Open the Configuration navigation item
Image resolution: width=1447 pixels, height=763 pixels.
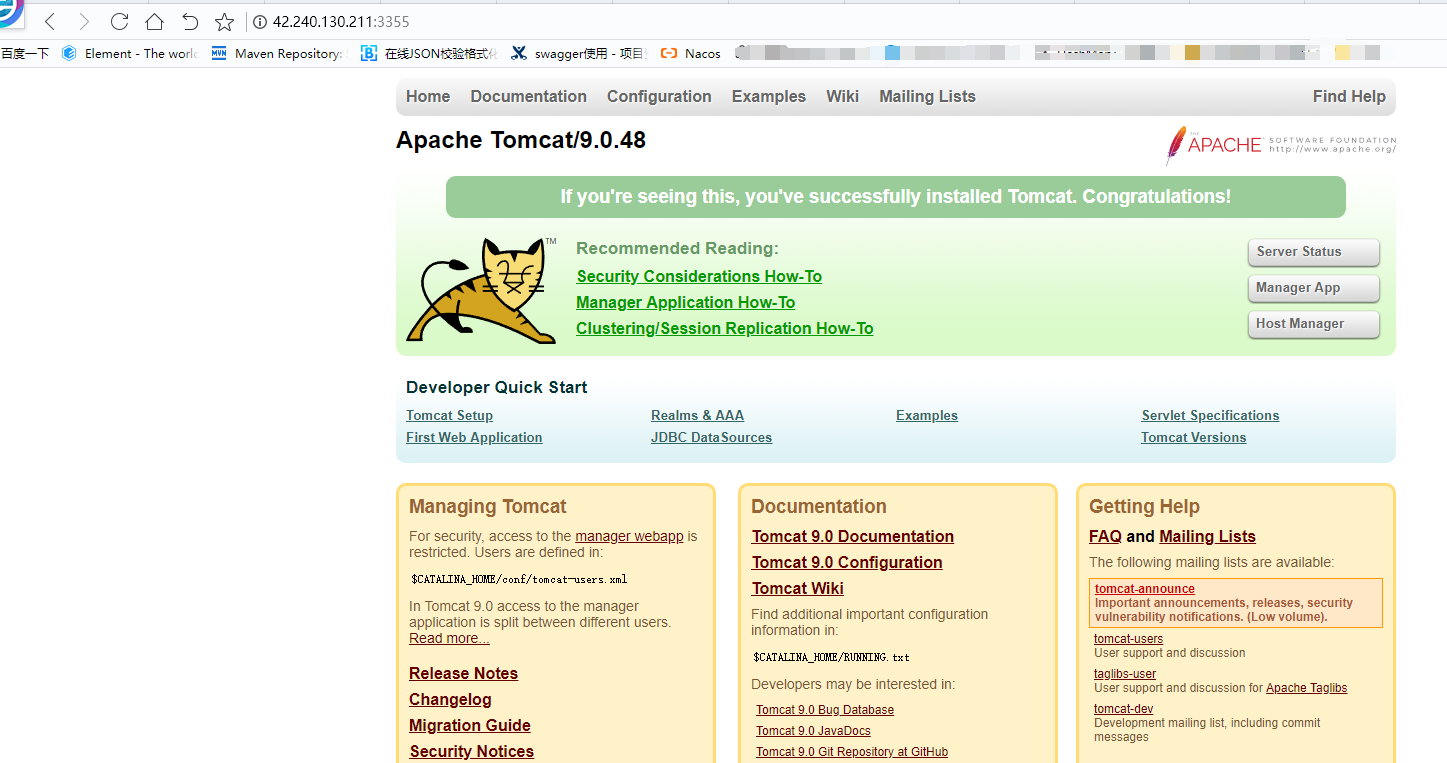(x=659, y=97)
